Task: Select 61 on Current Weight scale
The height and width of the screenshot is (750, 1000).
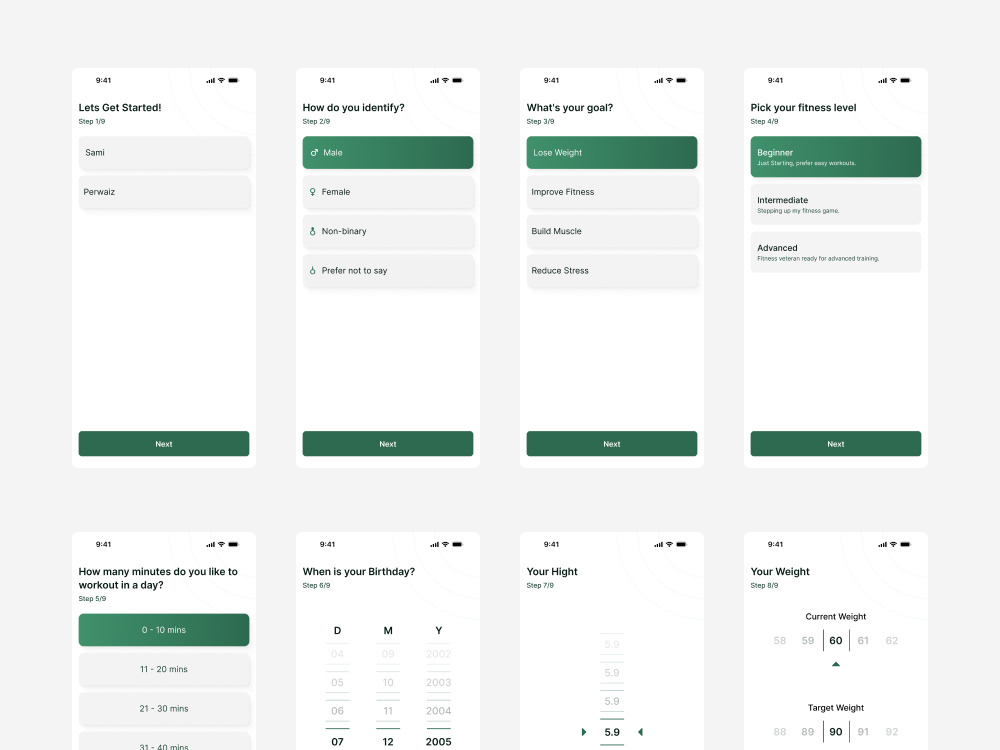Action: (x=863, y=640)
